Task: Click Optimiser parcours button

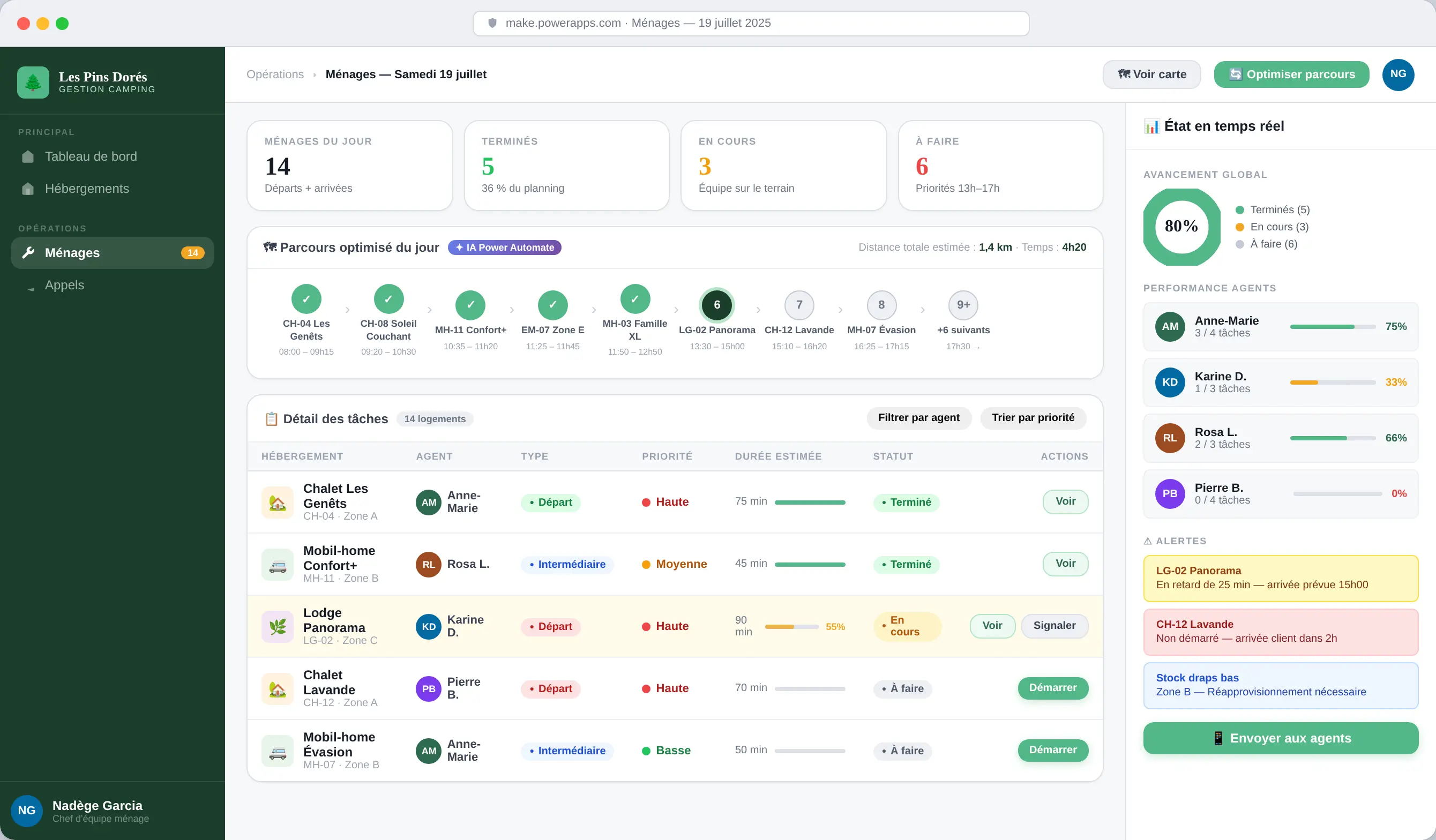Action: click(x=1291, y=74)
